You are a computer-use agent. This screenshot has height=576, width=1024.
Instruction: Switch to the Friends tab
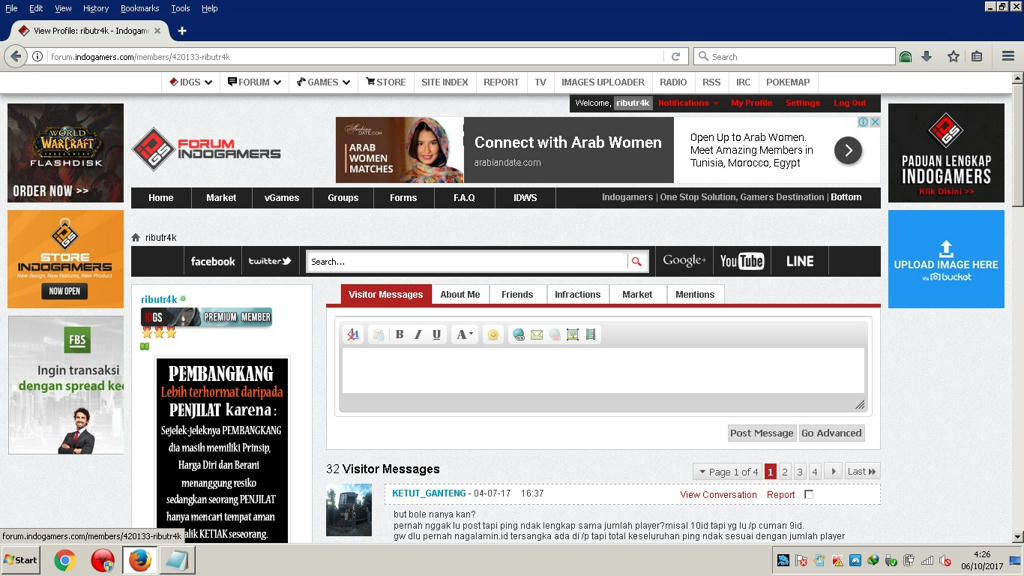pos(517,295)
